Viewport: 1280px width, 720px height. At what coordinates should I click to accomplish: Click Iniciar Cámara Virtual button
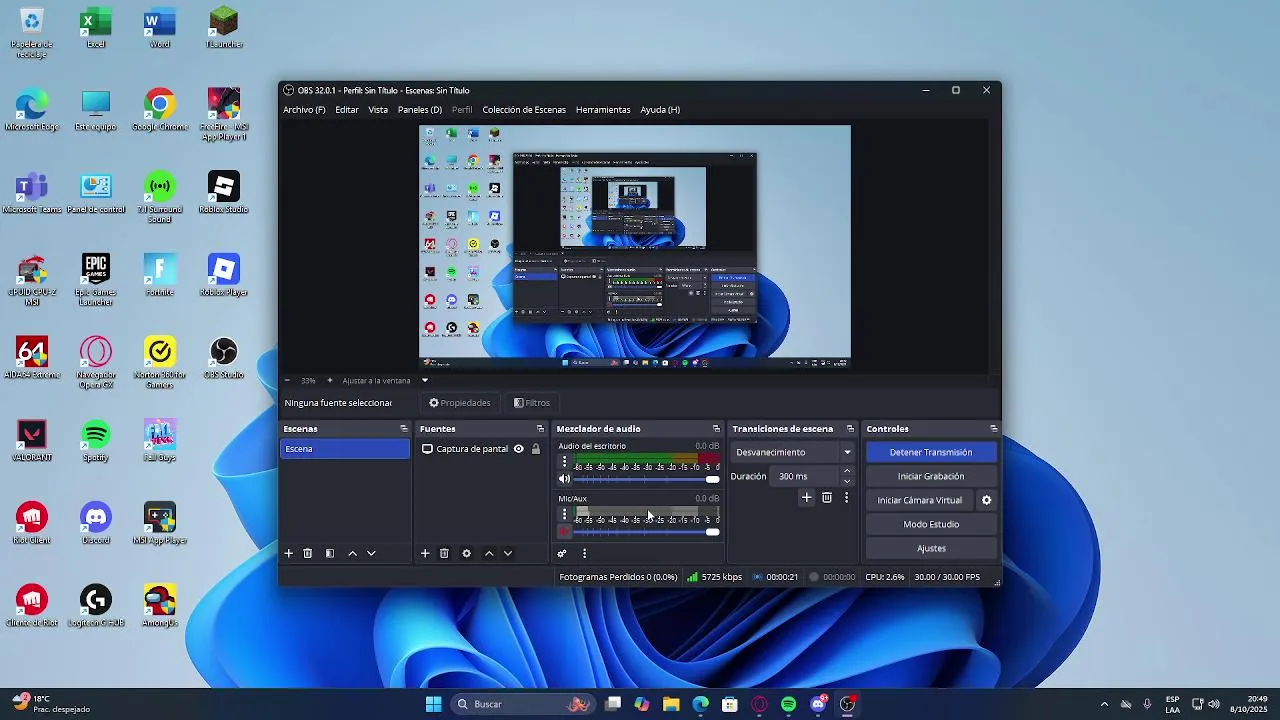[x=920, y=500]
